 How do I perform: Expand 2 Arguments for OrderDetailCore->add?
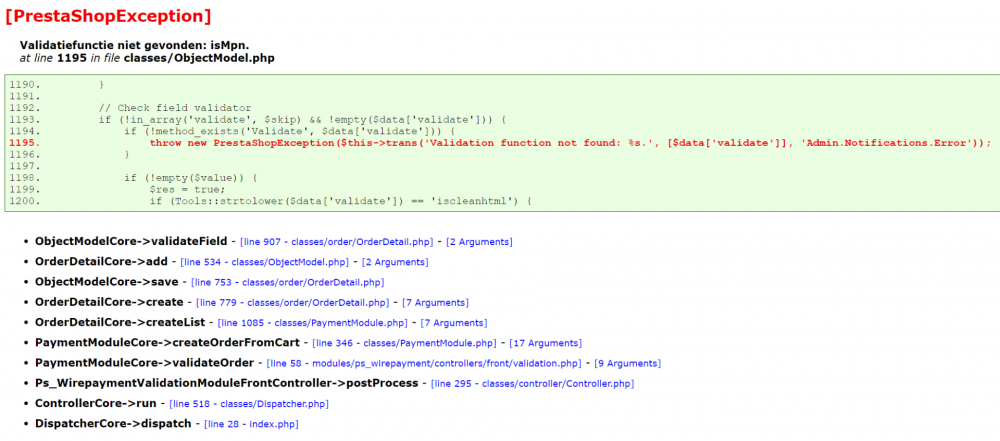(x=395, y=262)
